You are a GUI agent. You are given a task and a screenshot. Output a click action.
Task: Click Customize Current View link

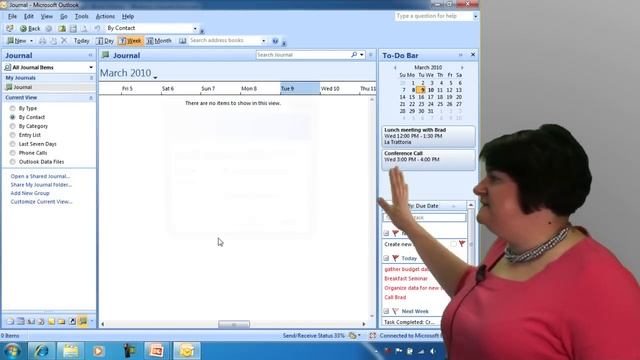[41, 202]
